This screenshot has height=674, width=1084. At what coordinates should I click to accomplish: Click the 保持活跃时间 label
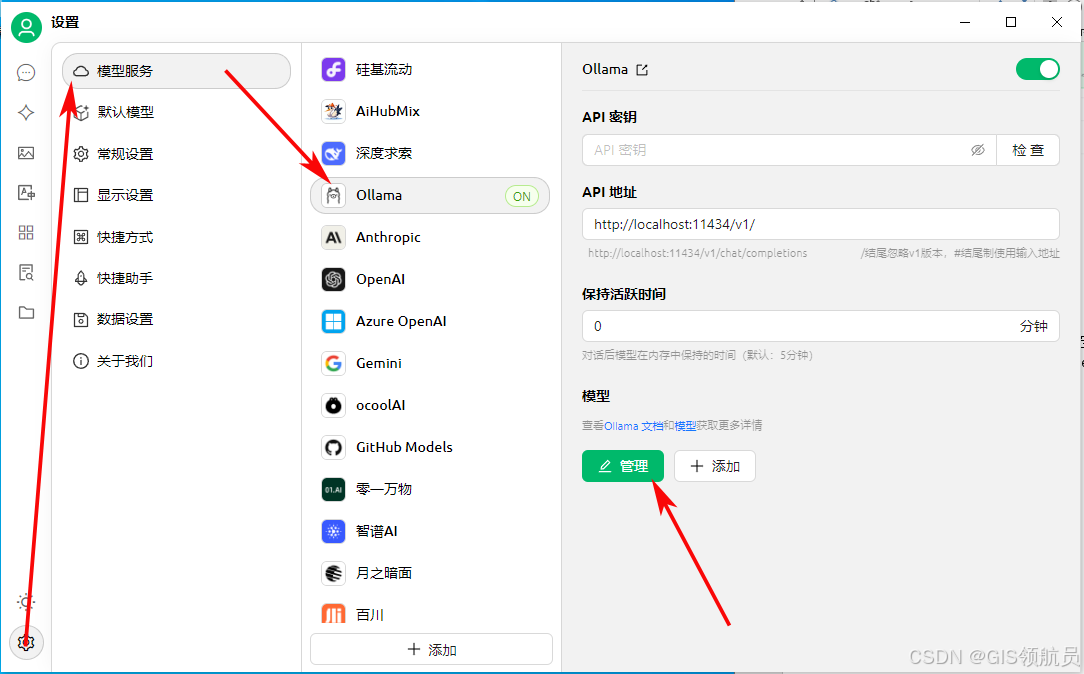624,294
